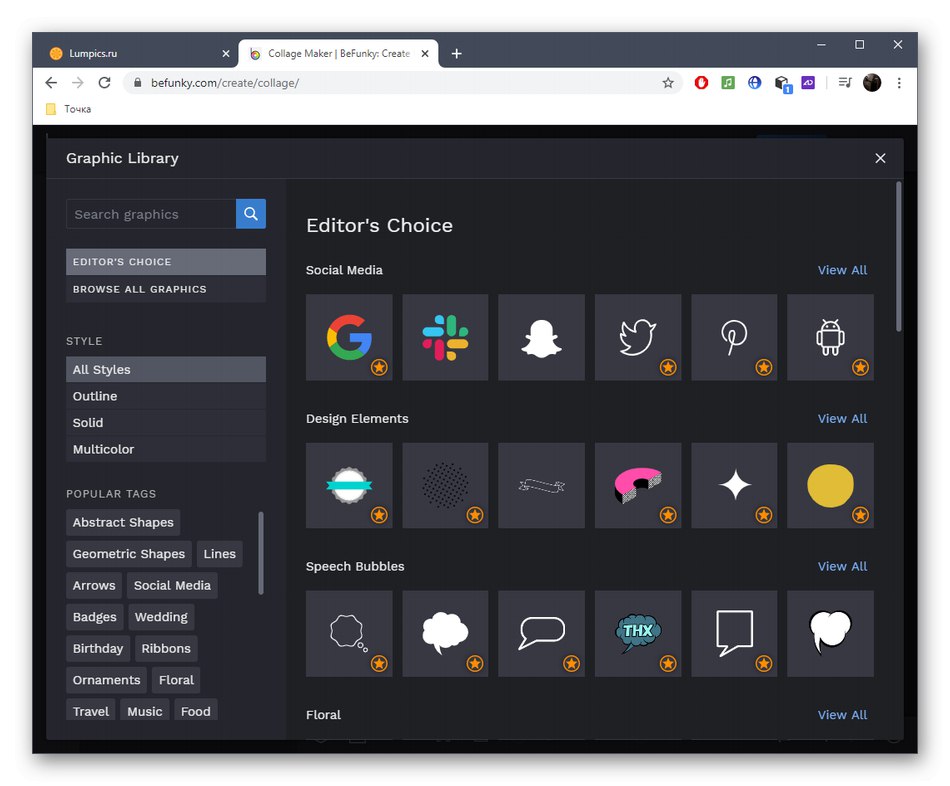The height and width of the screenshot is (786, 950).
Task: Choose the rounded outline speech bubble
Action: coord(541,633)
